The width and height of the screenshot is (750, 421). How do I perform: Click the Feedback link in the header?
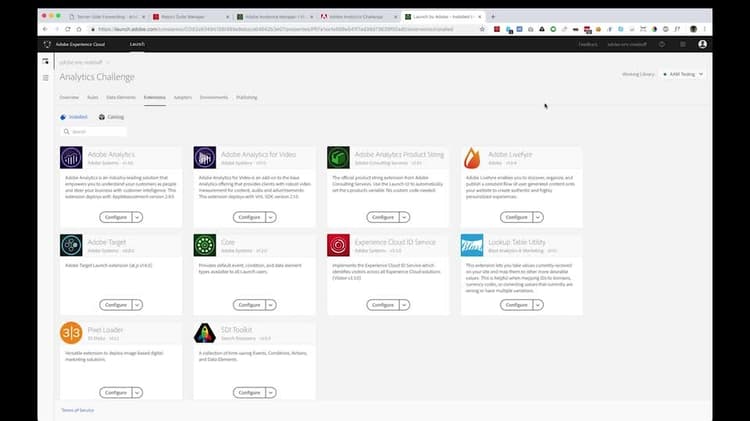click(588, 44)
